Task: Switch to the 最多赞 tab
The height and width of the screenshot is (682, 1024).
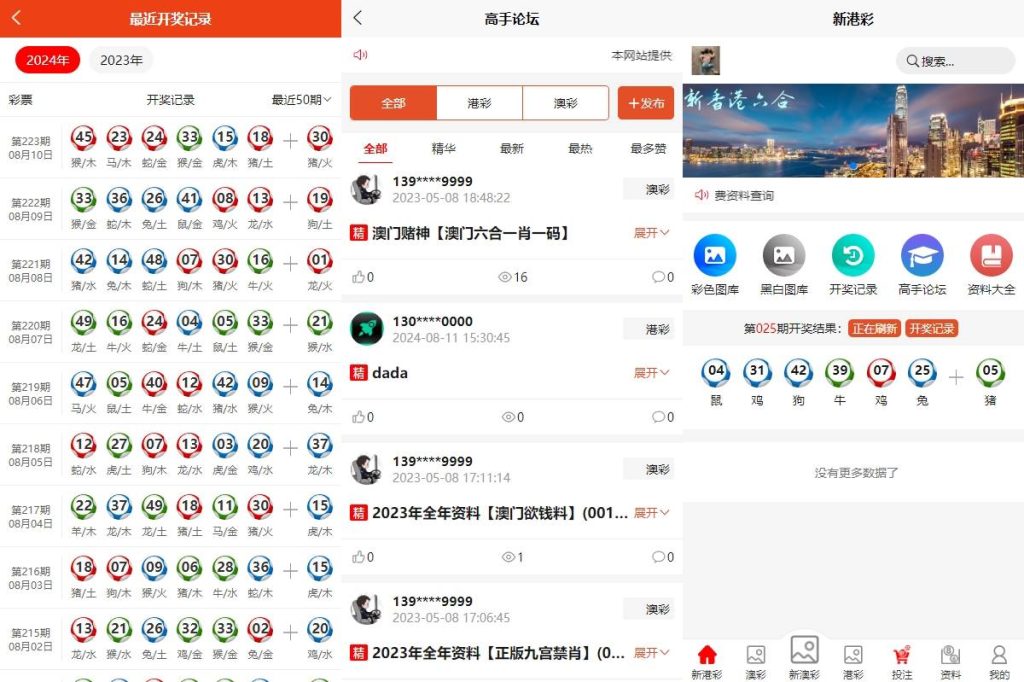Action: point(648,149)
